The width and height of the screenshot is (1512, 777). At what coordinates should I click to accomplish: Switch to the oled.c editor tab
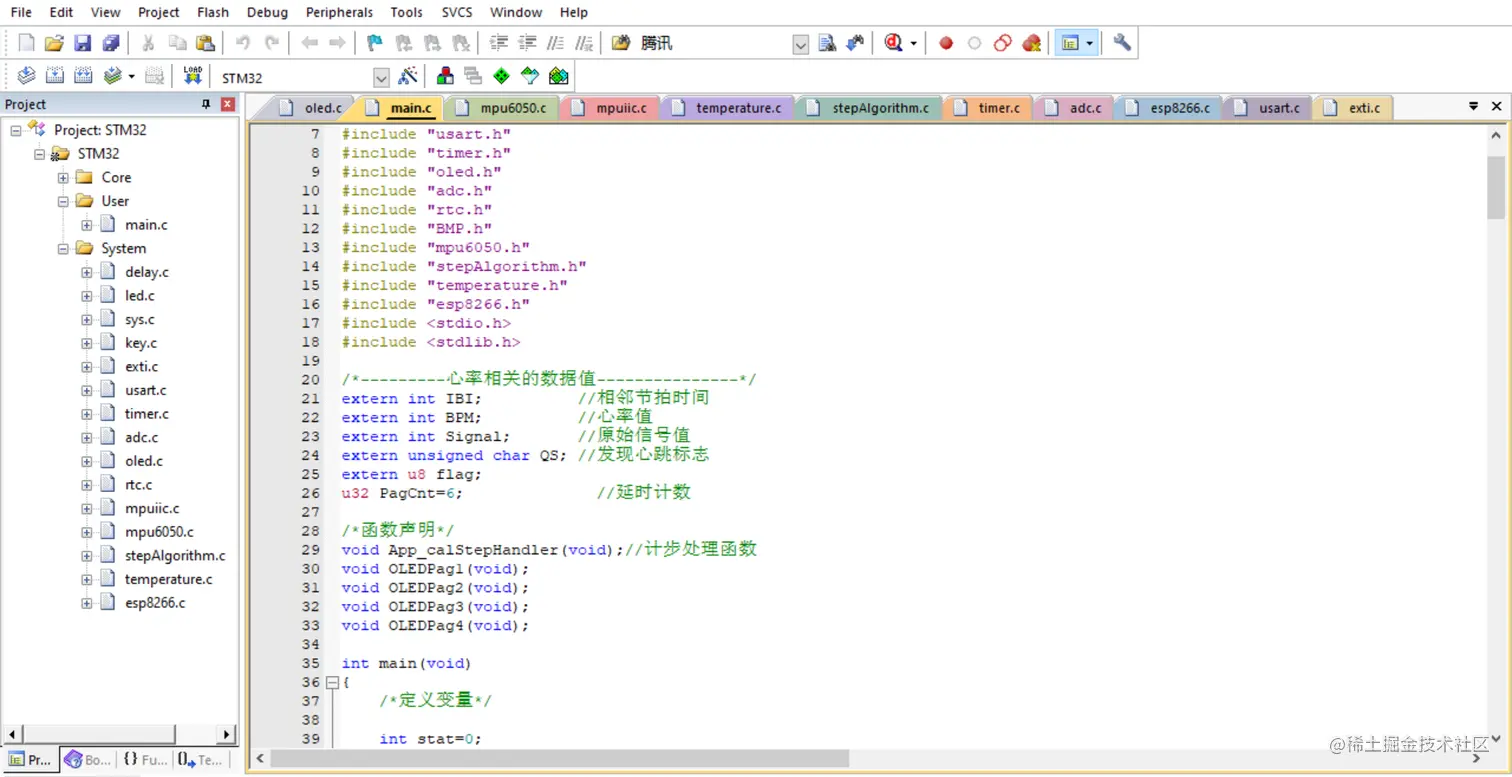click(x=312, y=108)
